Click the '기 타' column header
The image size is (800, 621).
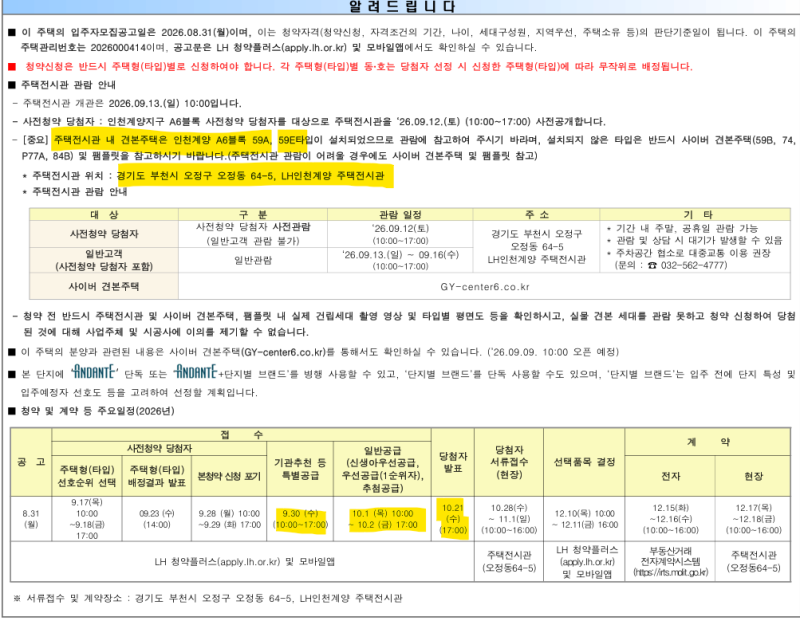click(x=695, y=214)
